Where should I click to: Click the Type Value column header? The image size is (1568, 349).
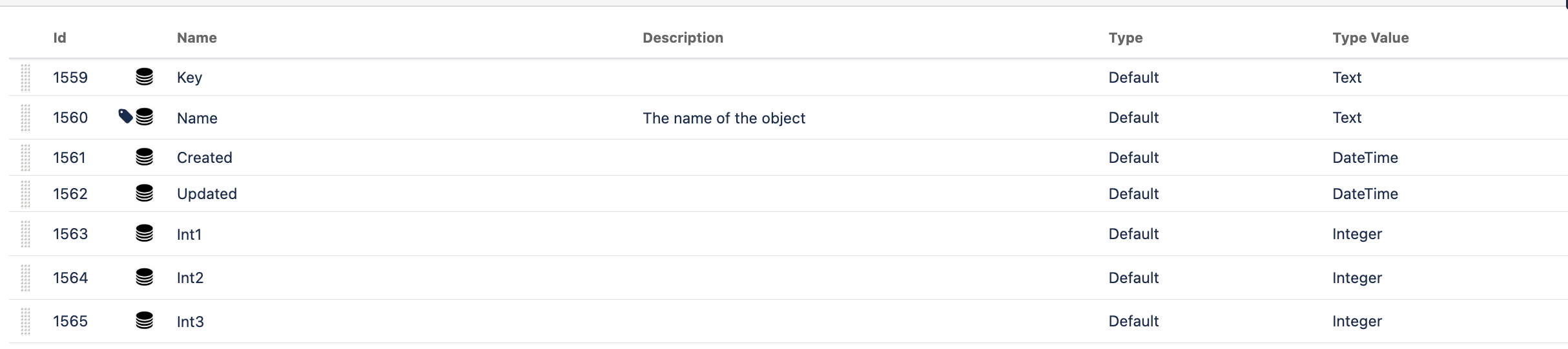1370,37
